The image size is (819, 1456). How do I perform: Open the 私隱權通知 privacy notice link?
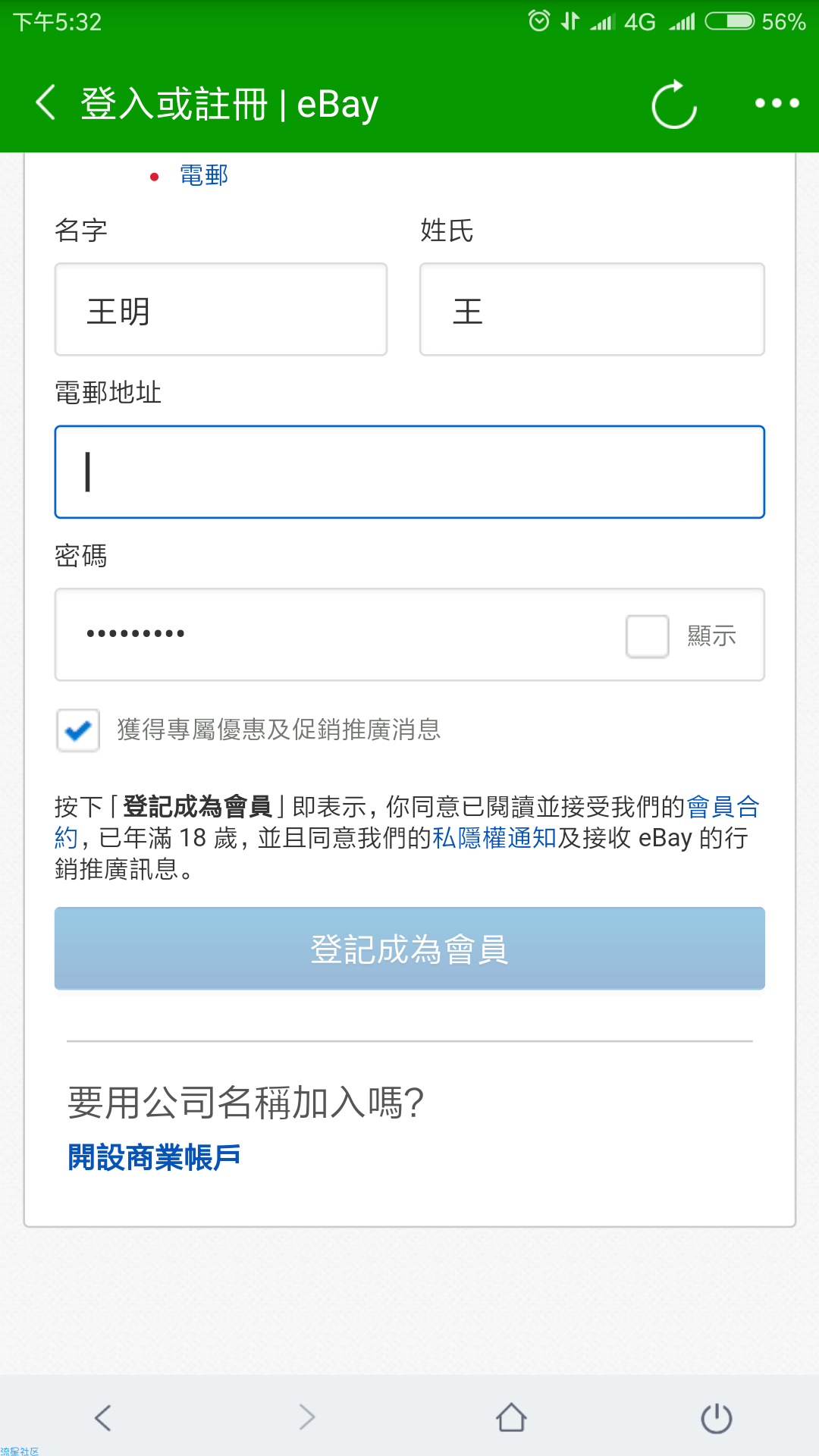(494, 838)
